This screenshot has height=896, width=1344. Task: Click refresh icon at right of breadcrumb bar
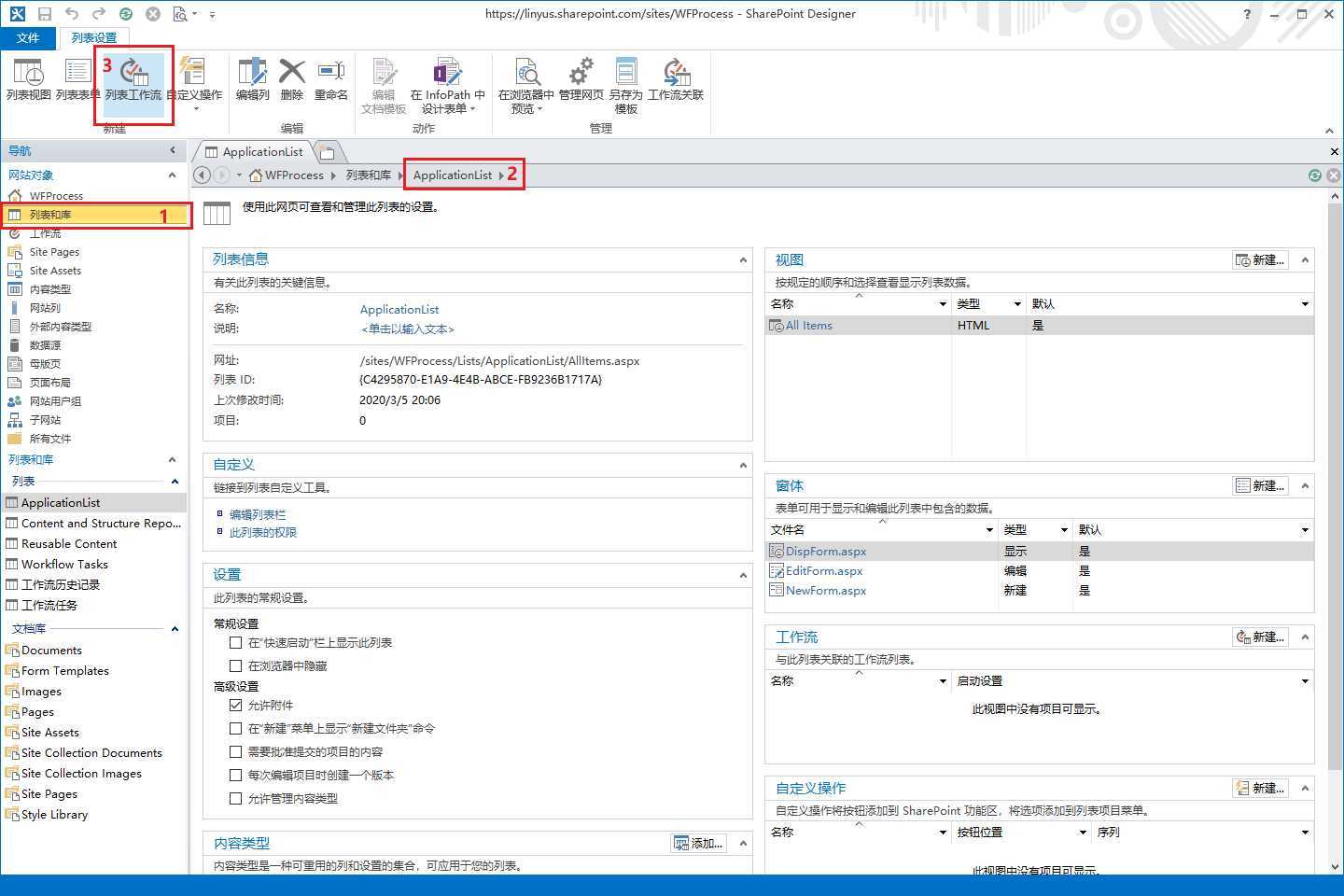[1315, 175]
